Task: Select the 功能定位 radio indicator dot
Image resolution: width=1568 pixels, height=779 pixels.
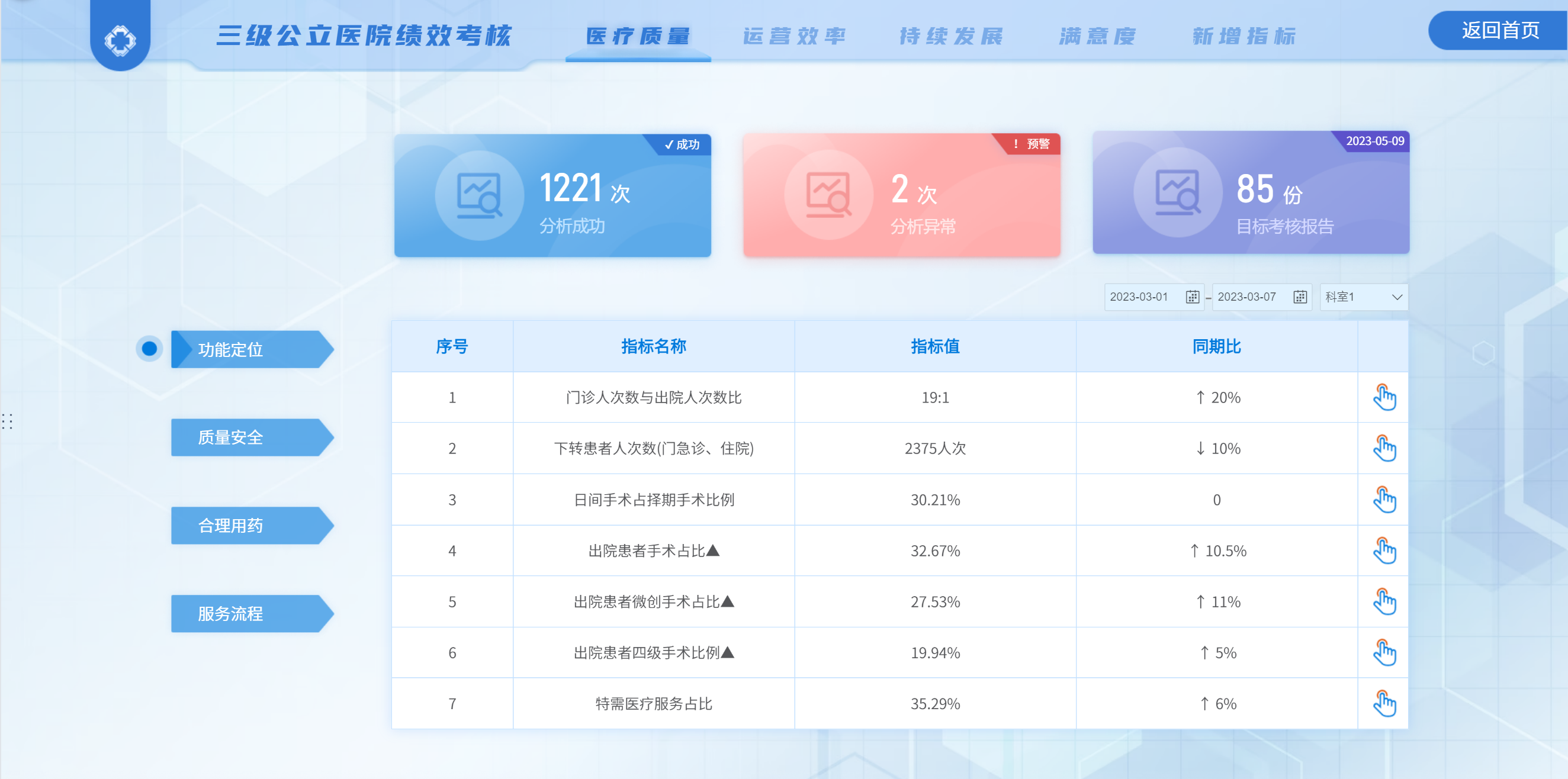Action: point(149,349)
